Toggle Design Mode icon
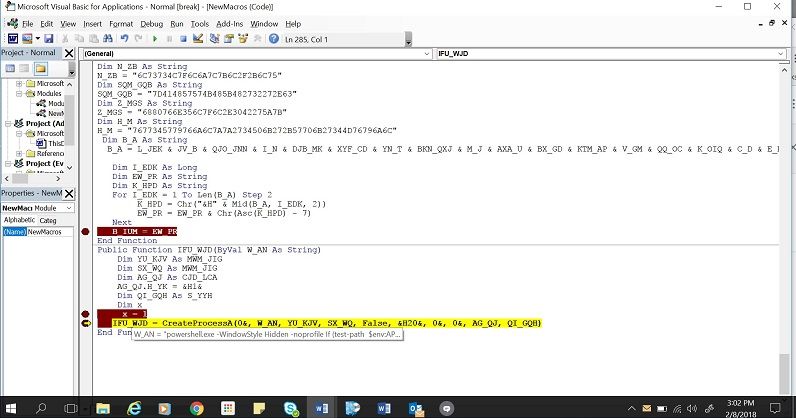796x418 pixels. (x=198, y=39)
